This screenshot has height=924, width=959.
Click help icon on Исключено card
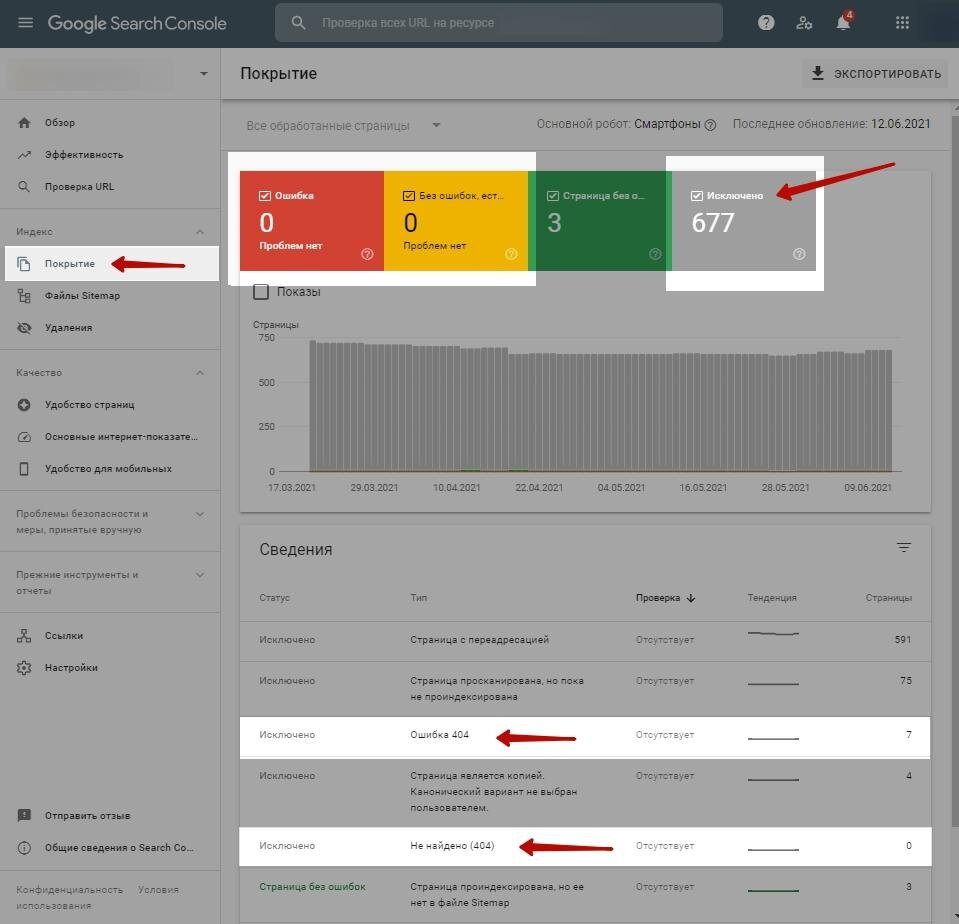799,254
